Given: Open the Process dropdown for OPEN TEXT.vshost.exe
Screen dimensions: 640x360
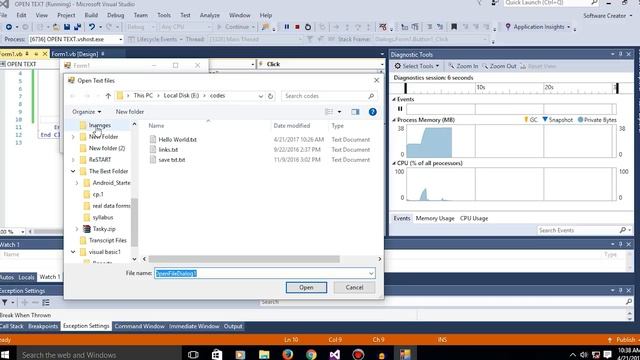Looking at the screenshot, I should (120, 39).
